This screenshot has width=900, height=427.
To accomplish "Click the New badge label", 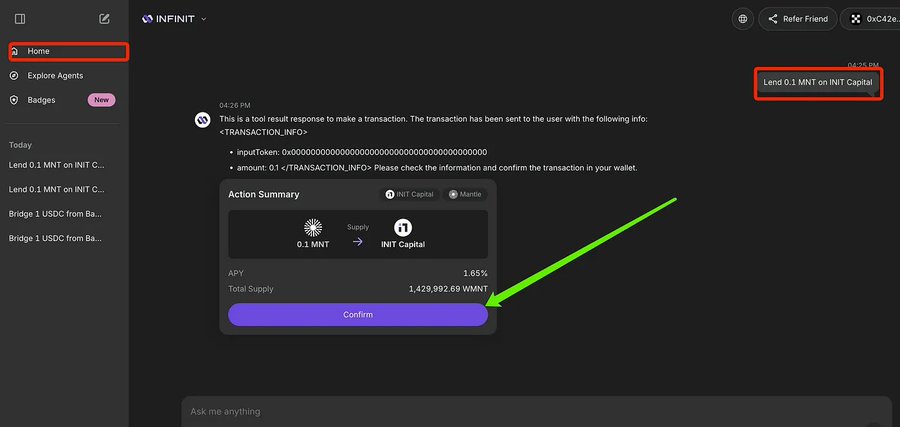I will click(x=102, y=100).
